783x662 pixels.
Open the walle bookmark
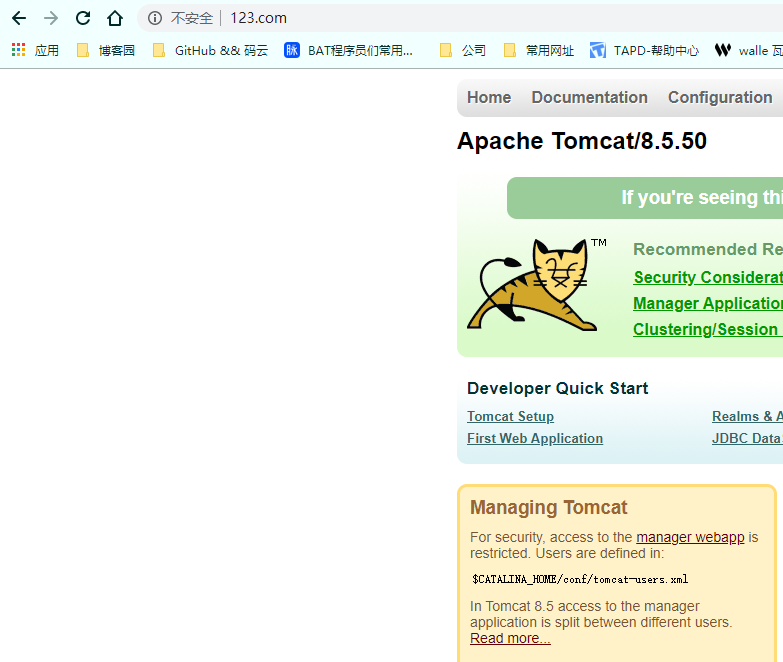point(748,50)
